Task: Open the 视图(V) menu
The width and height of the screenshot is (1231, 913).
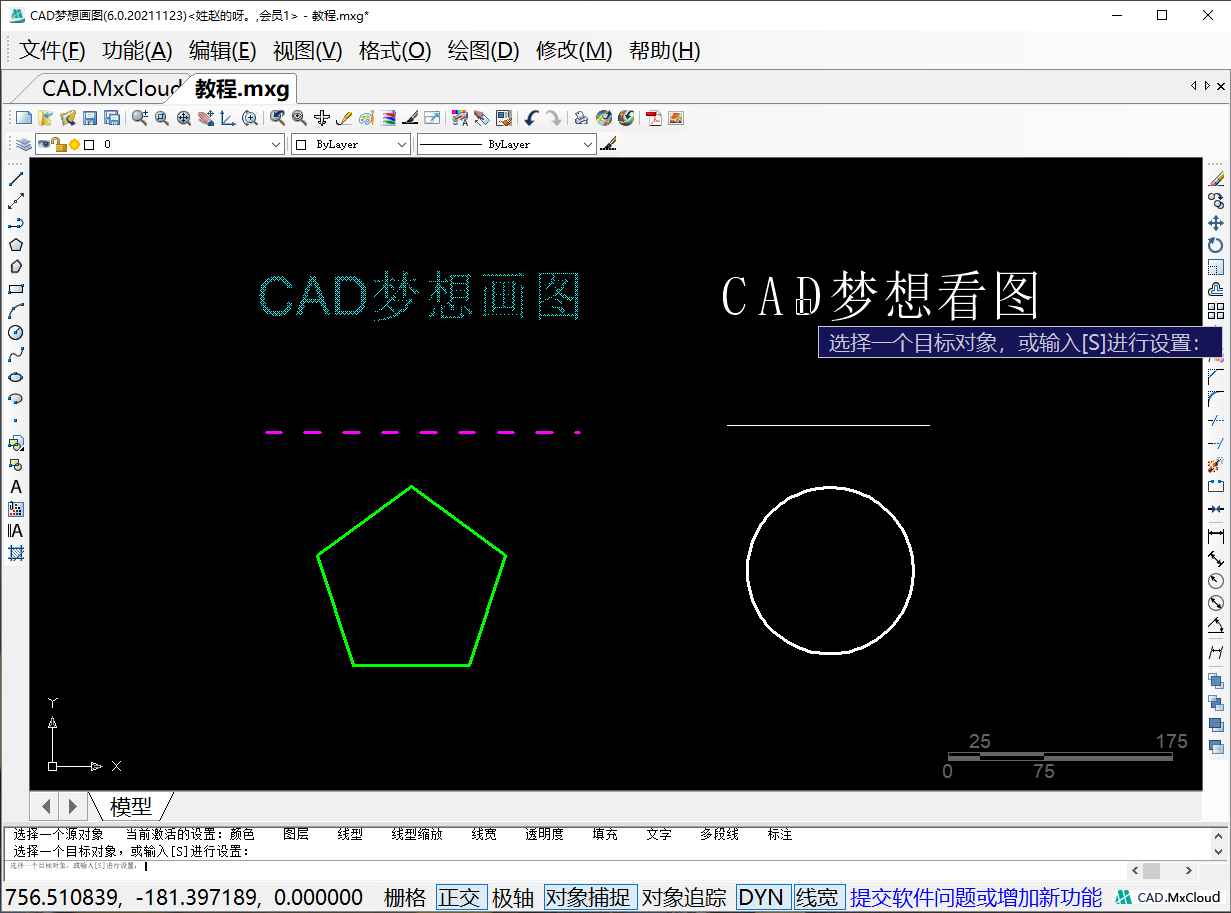Action: point(308,51)
